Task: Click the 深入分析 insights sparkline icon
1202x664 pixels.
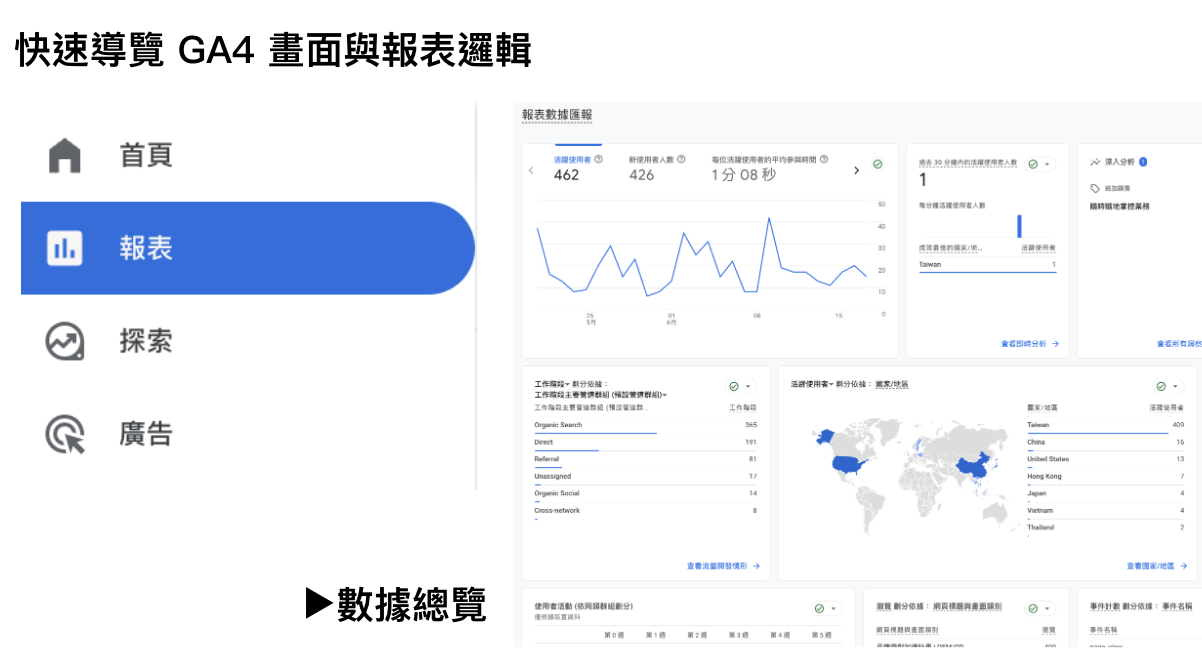Action: (1095, 161)
